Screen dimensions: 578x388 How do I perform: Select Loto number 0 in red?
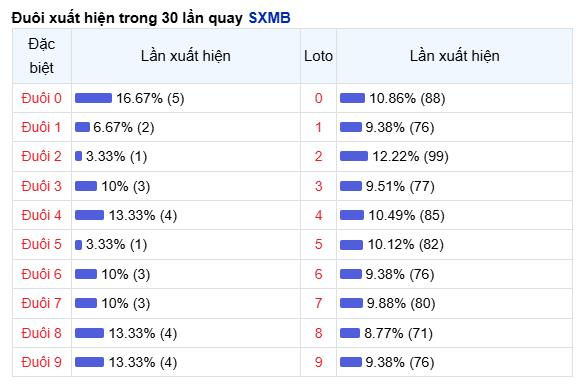tap(318, 98)
